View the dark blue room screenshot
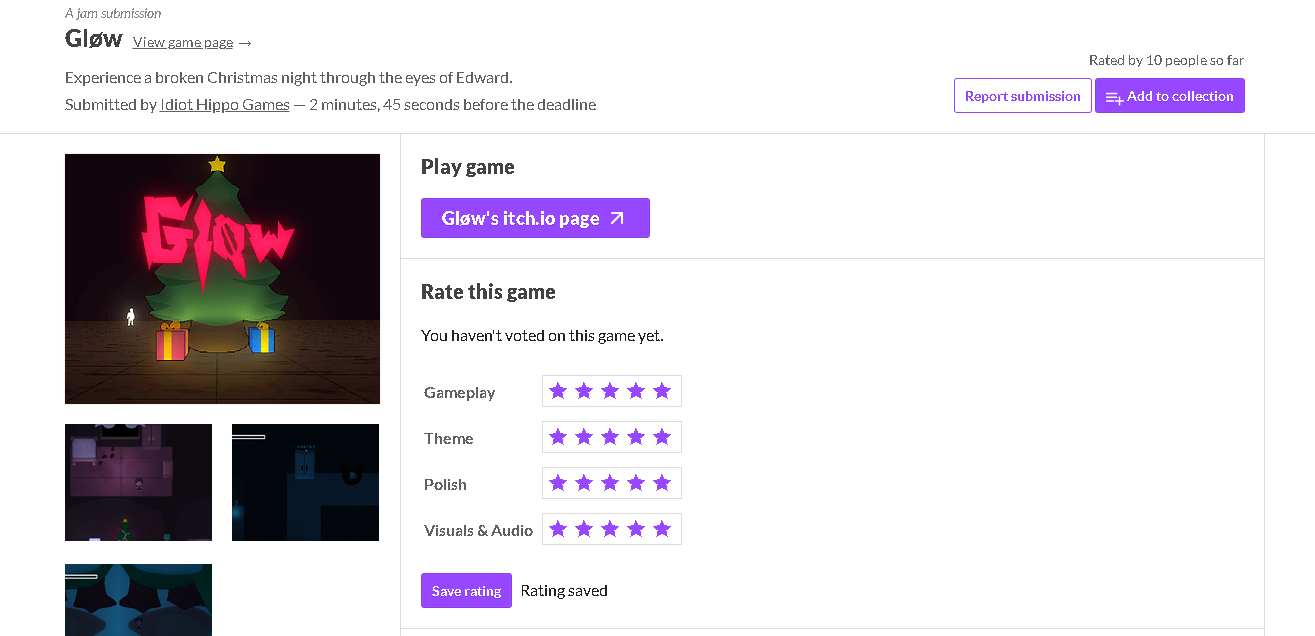1315x636 pixels. 305,482
